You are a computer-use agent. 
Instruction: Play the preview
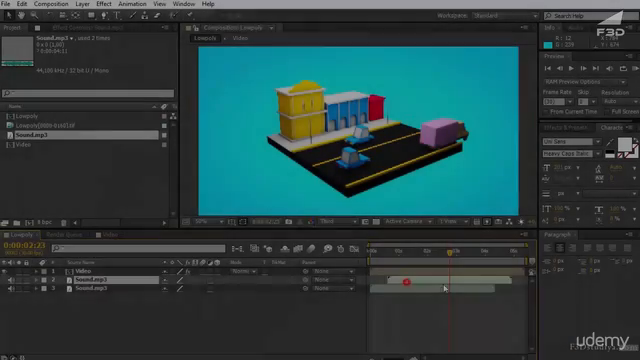(x=571, y=68)
